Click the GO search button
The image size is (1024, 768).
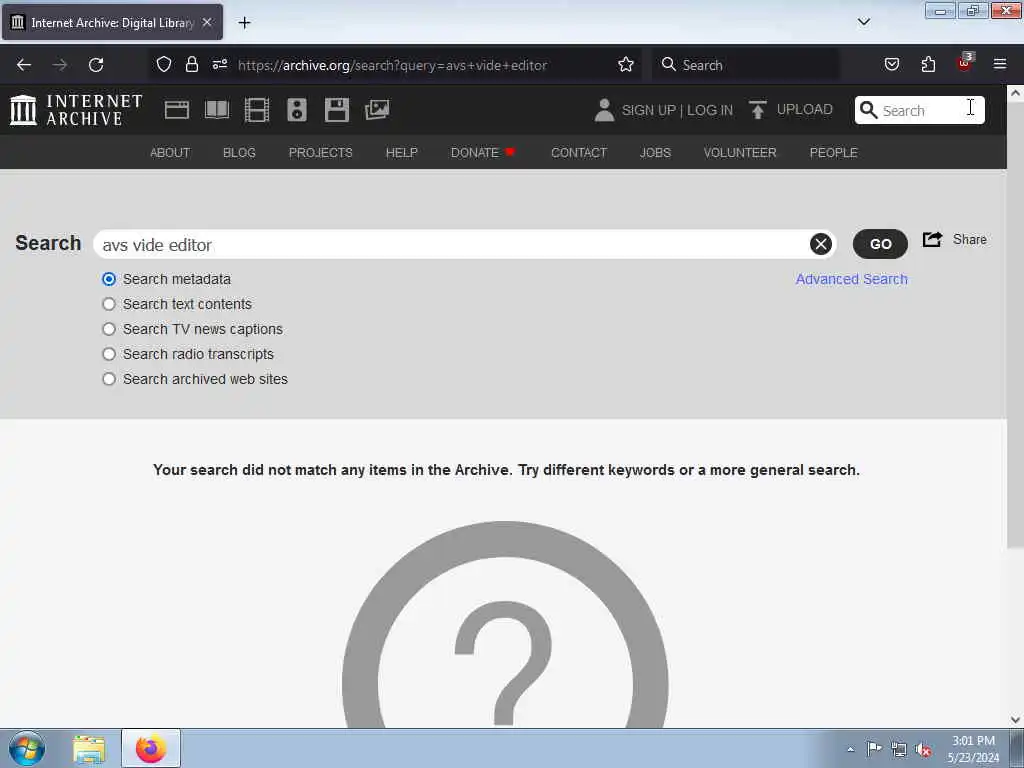pos(880,244)
